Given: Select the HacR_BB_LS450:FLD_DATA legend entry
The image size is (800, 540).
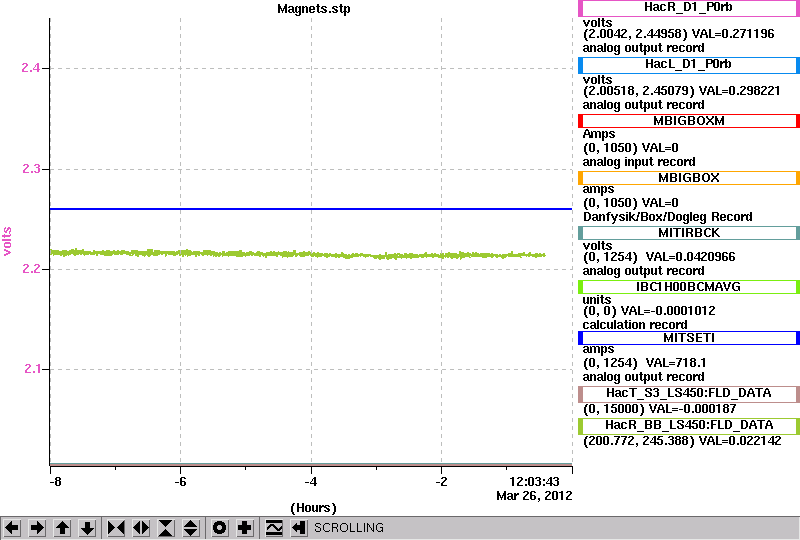Looking at the screenshot, I should (x=688, y=426).
